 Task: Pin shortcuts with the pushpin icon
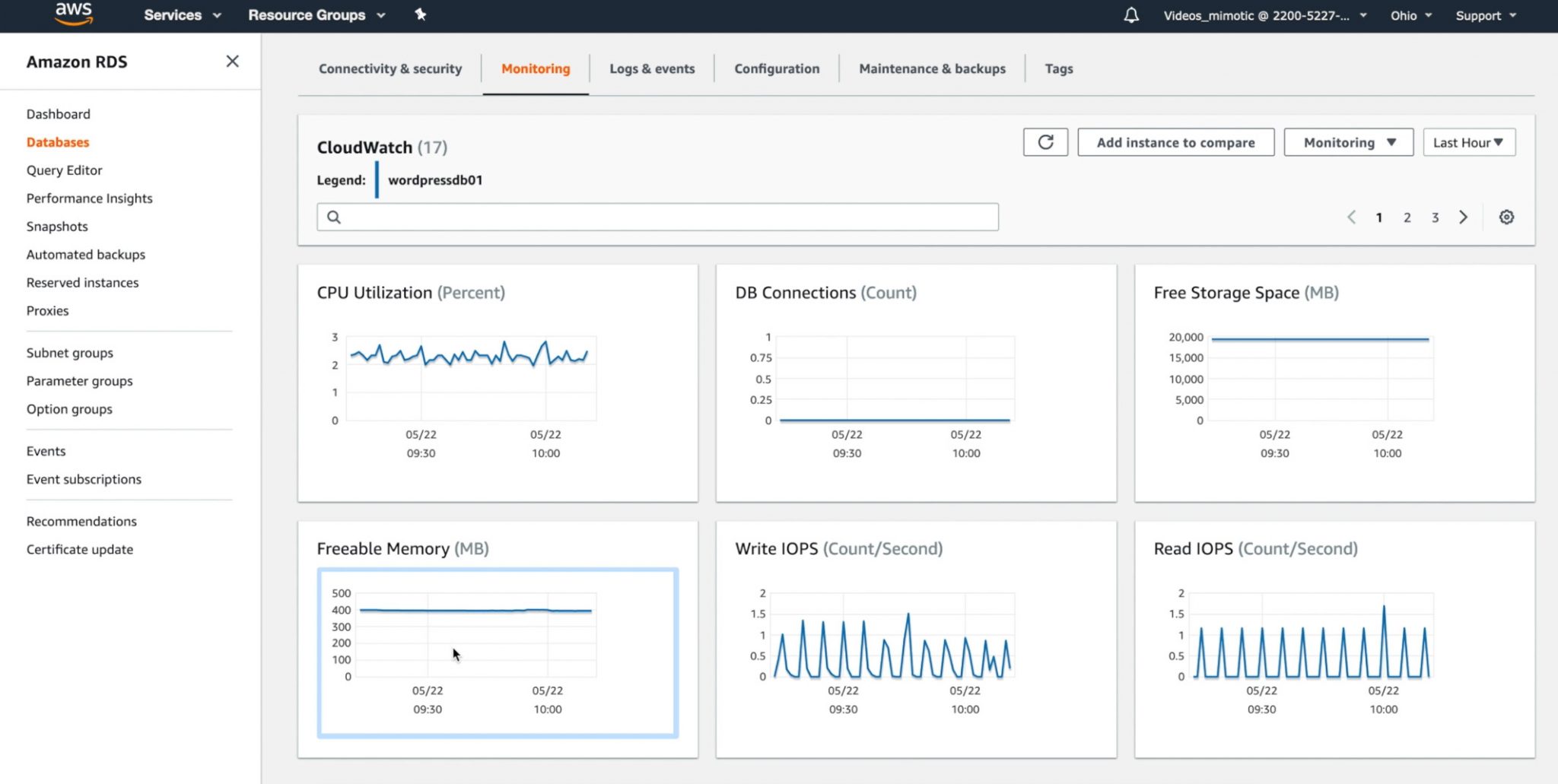420,14
